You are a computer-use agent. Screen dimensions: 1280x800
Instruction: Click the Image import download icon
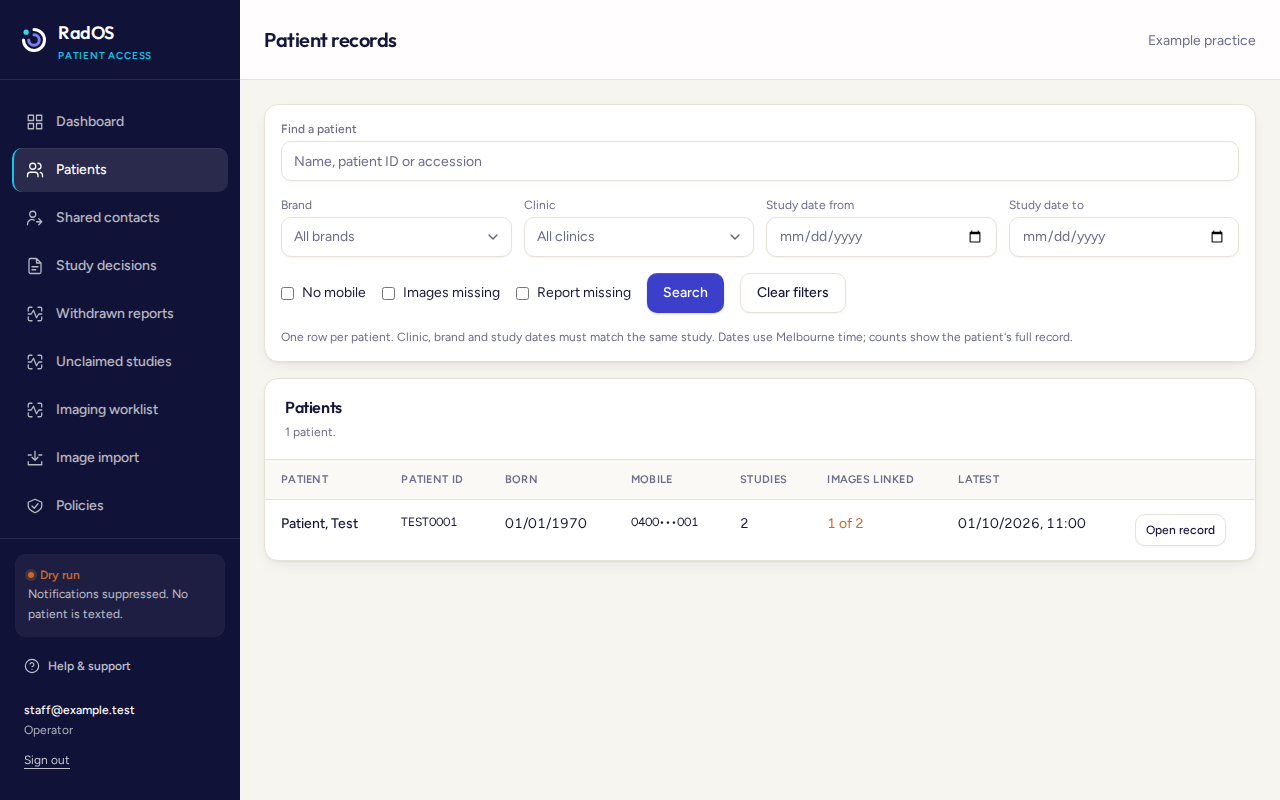click(35, 458)
